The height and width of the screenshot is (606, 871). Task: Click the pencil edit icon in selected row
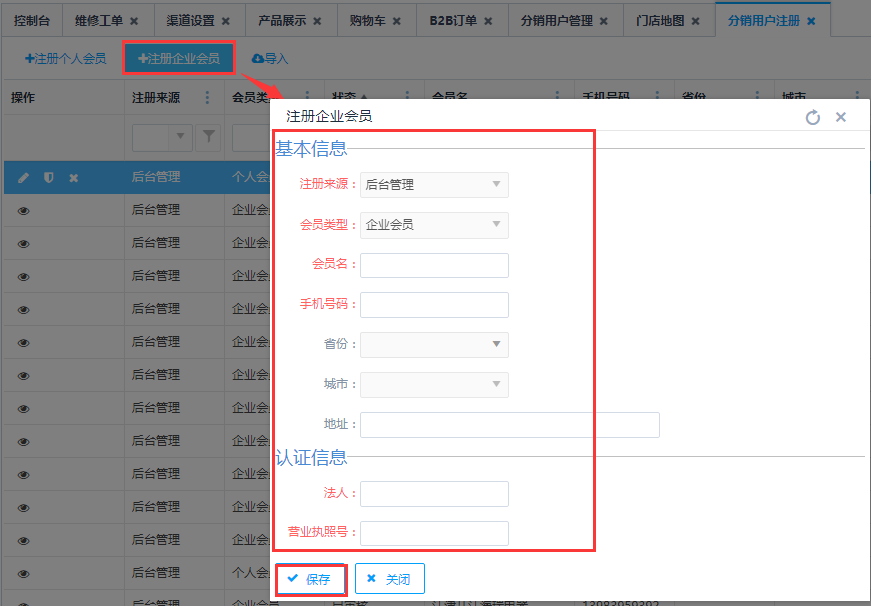24,178
